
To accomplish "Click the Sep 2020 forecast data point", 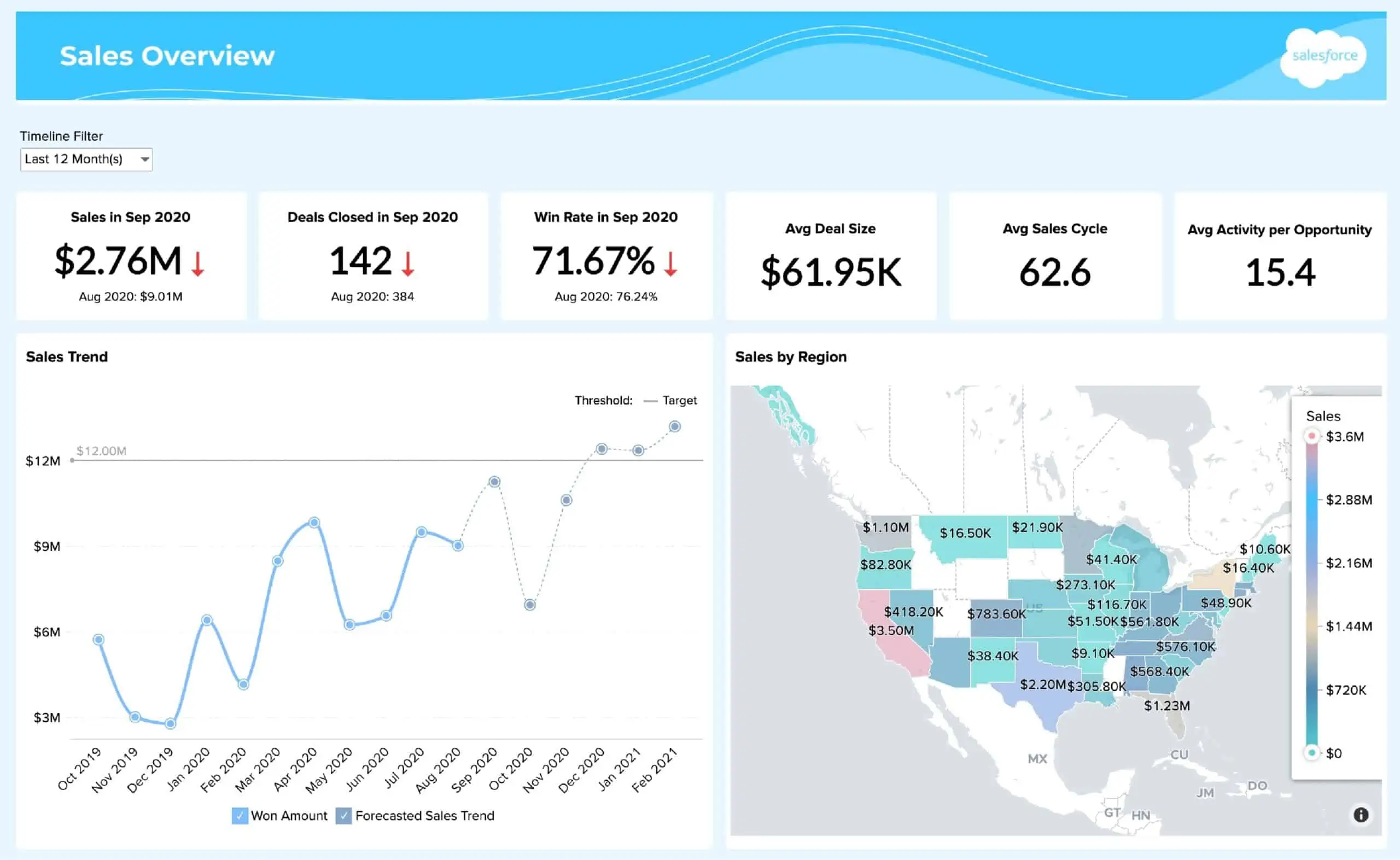I will [494, 482].
